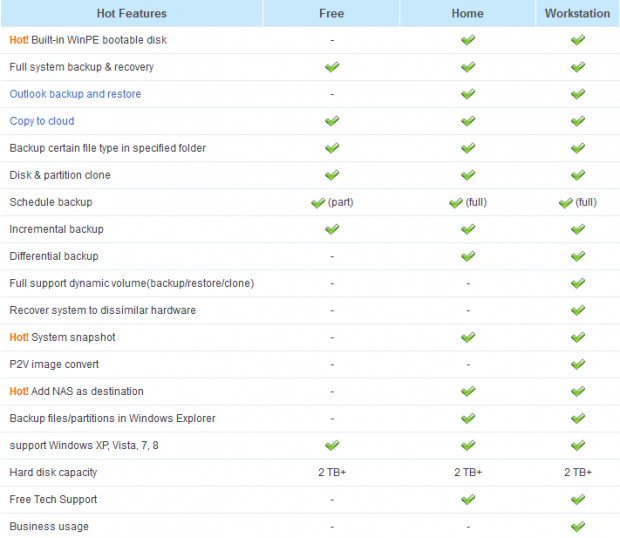Screen dimensions: 620x538
Task: Click the Free column header
Action: [331, 13]
